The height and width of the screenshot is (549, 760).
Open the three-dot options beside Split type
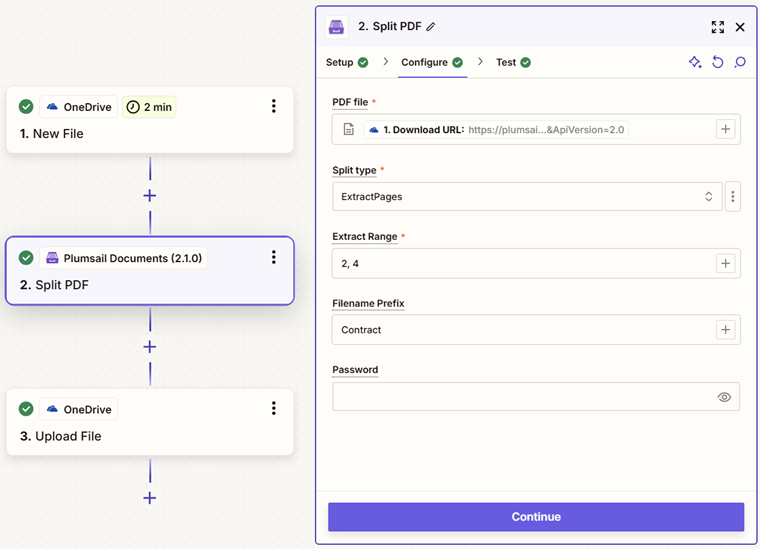pyautogui.click(x=733, y=197)
